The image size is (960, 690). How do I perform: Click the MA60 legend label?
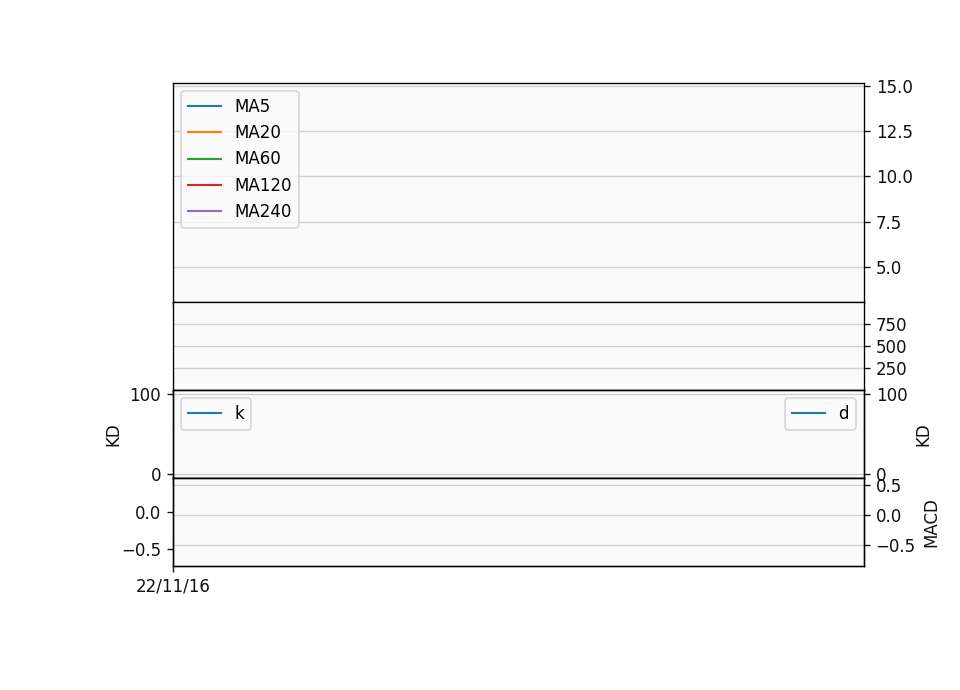point(257,158)
